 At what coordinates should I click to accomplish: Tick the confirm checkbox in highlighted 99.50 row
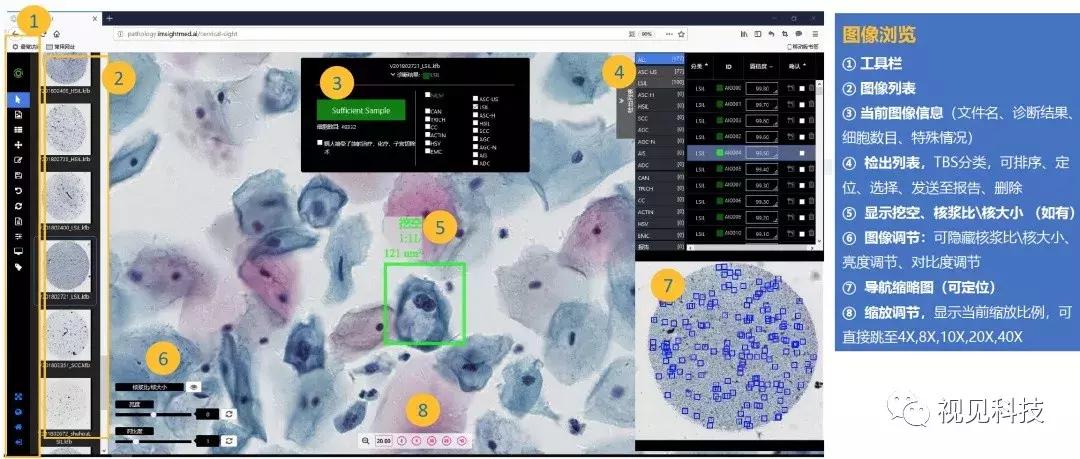801,153
